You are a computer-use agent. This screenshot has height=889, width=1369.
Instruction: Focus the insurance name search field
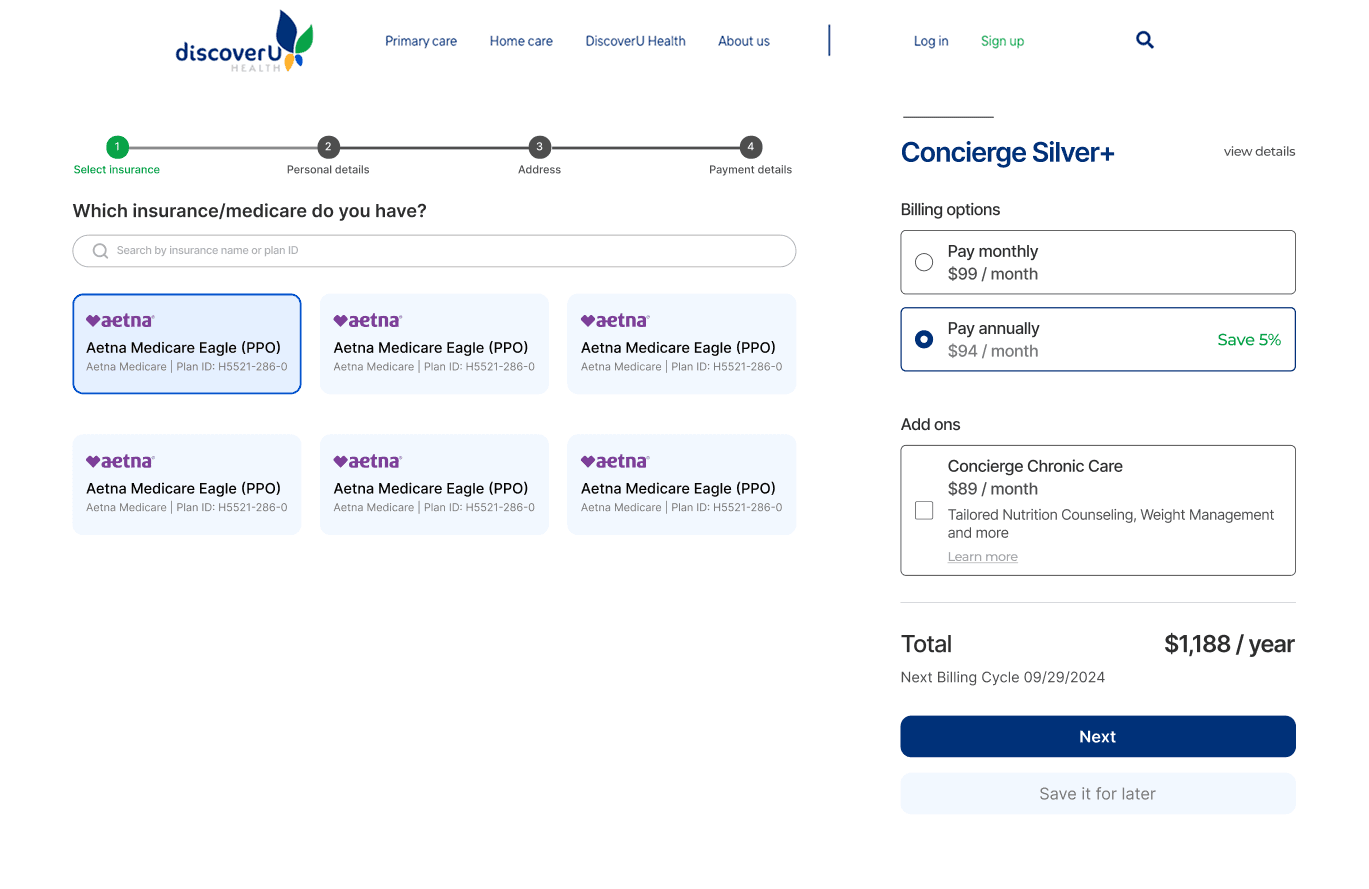click(434, 251)
